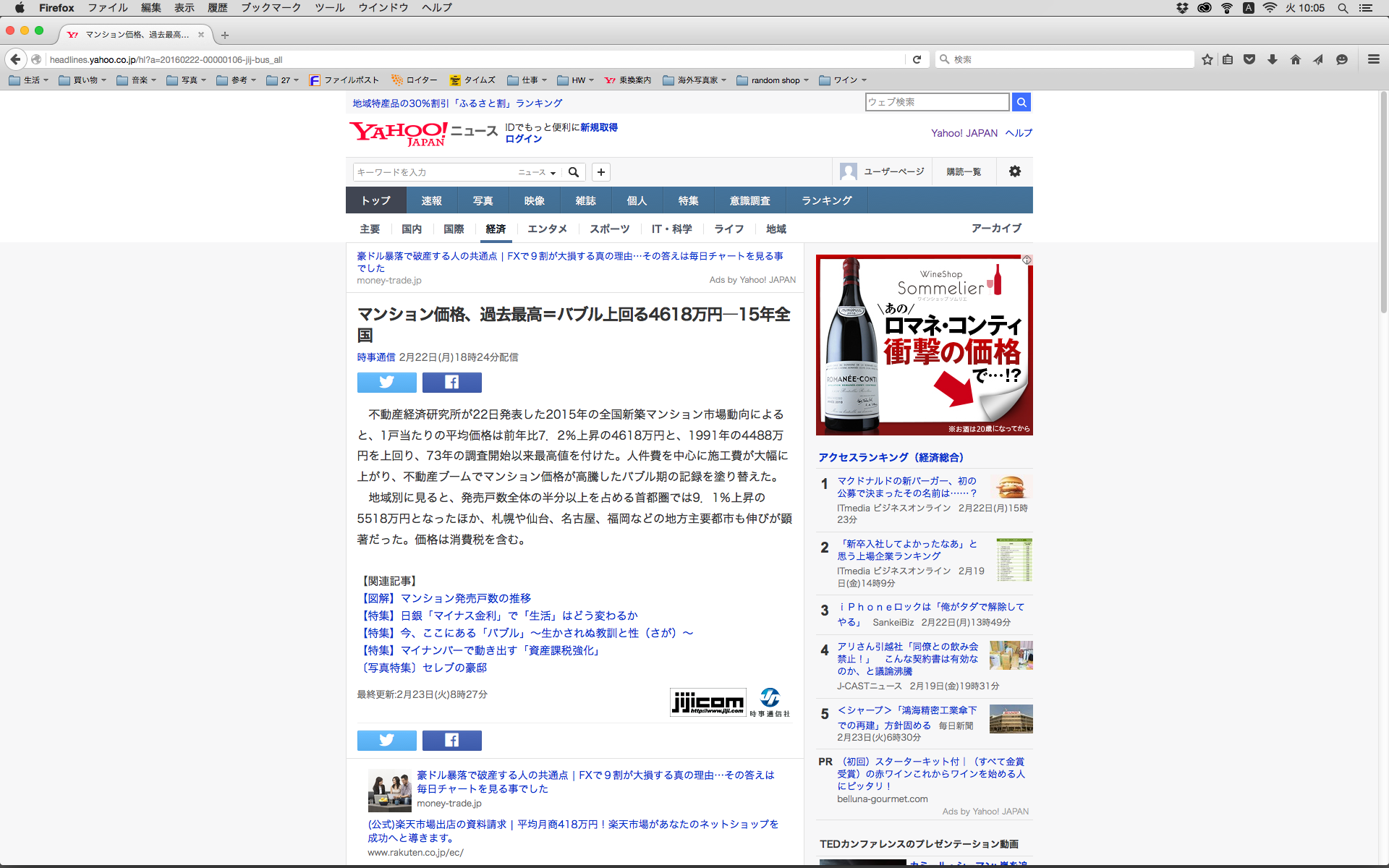
Task: Open 【図解】マンション発売戸数の推移 related link
Action: [445, 598]
